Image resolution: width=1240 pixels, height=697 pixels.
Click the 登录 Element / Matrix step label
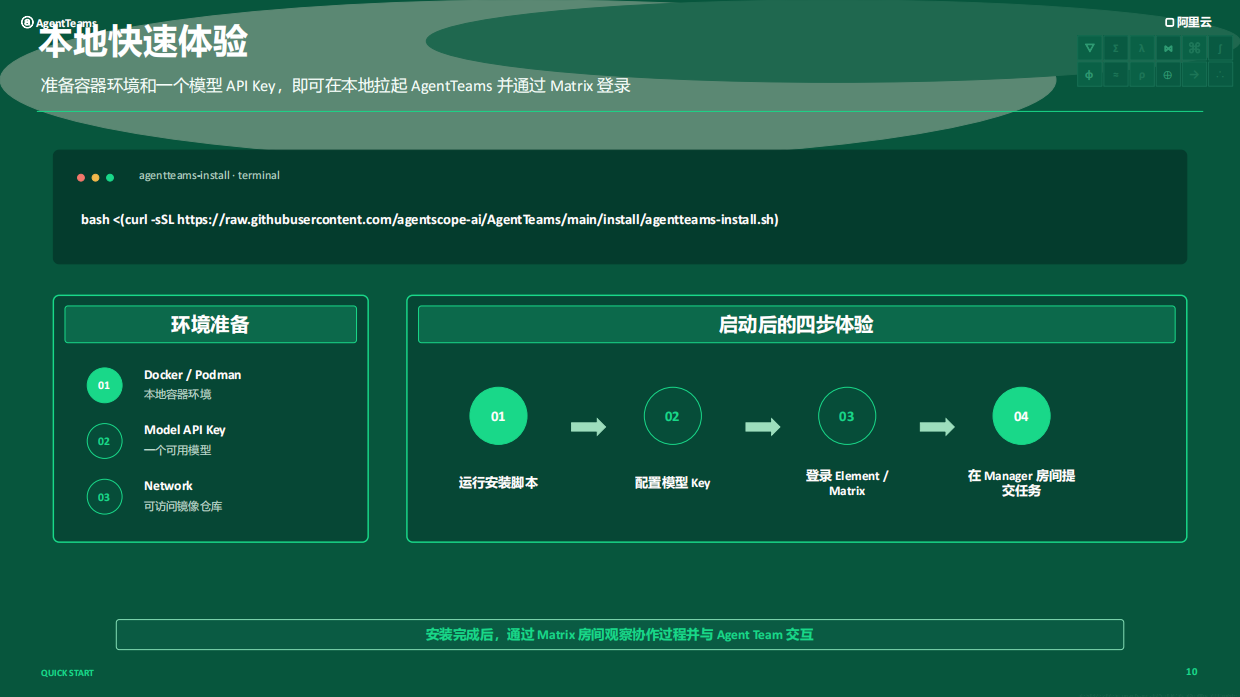847,483
